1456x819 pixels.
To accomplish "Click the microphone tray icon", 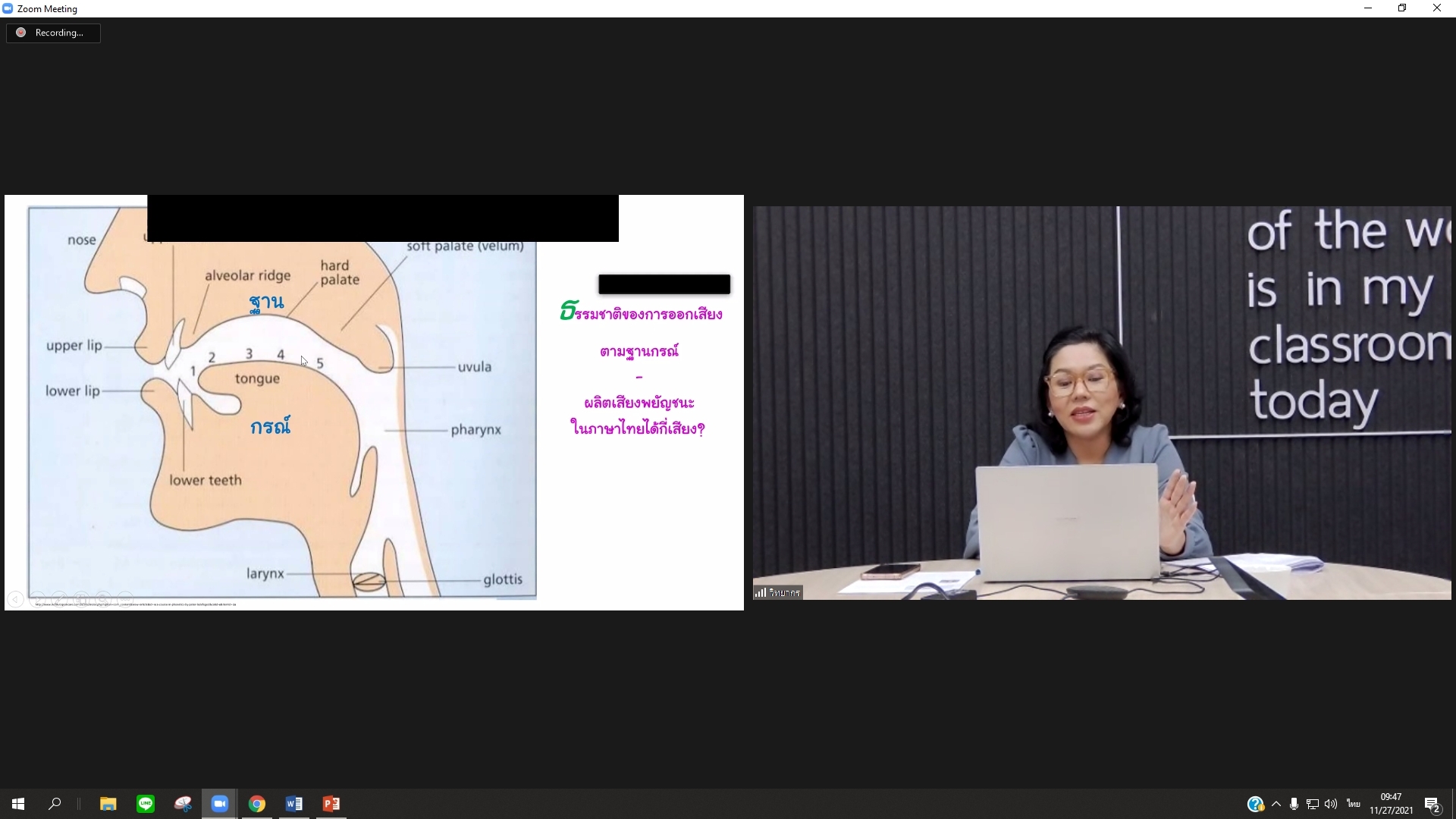I will pyautogui.click(x=1294, y=804).
